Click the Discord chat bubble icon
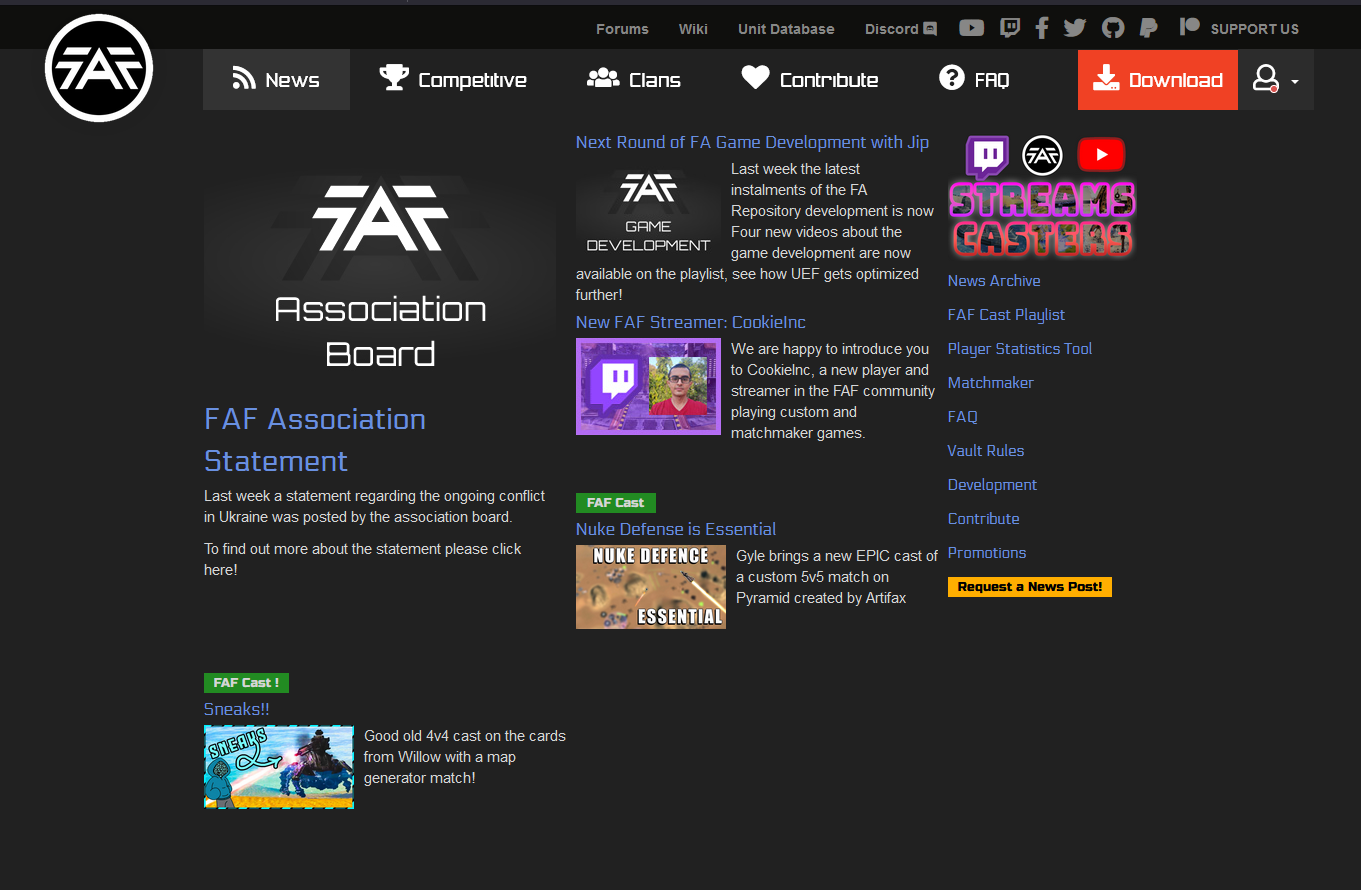Viewport: 1361px width, 890px height. click(930, 29)
